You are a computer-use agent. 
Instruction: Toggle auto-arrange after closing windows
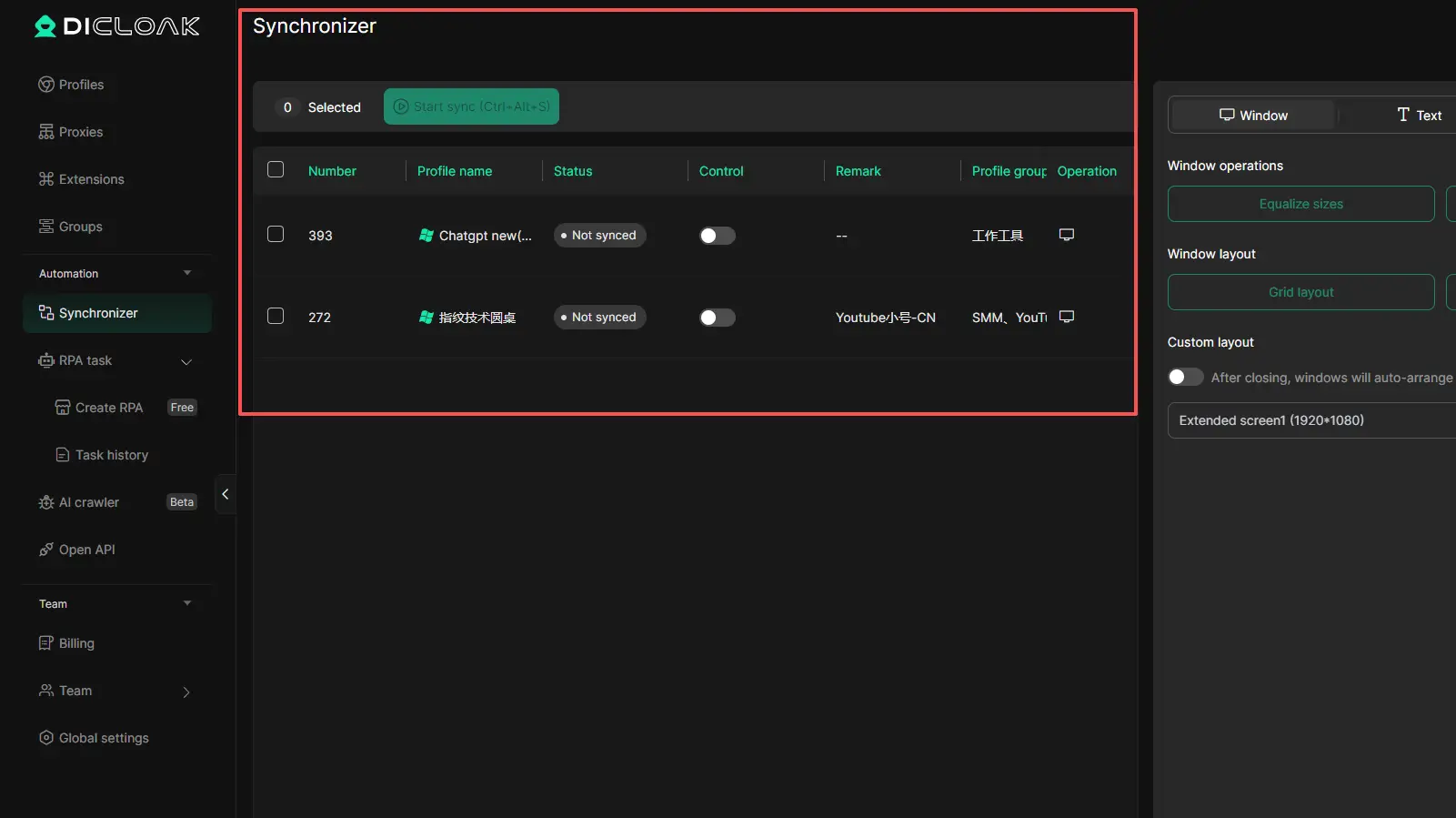[x=1185, y=377]
